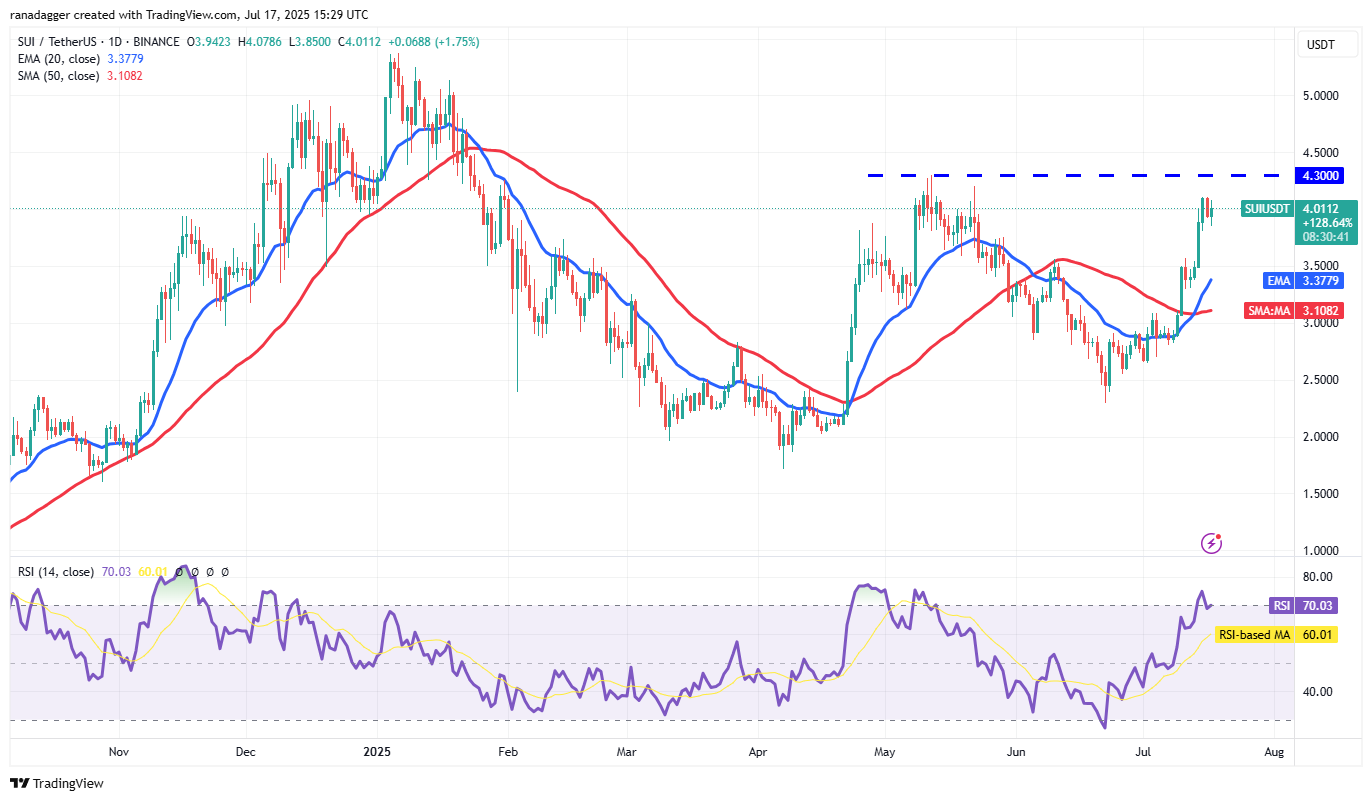Click the TradingView logo at bottom left
Image resolution: width=1372 pixels, height=801 pixels.
pyautogui.click(x=57, y=783)
